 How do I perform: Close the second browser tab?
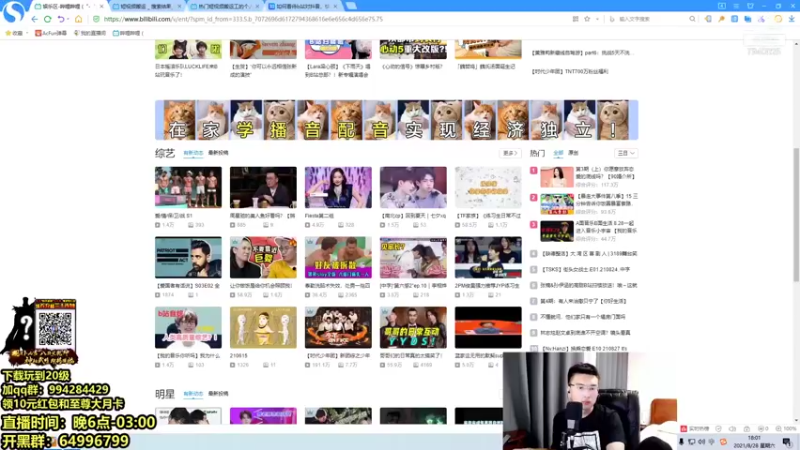pos(179,6)
